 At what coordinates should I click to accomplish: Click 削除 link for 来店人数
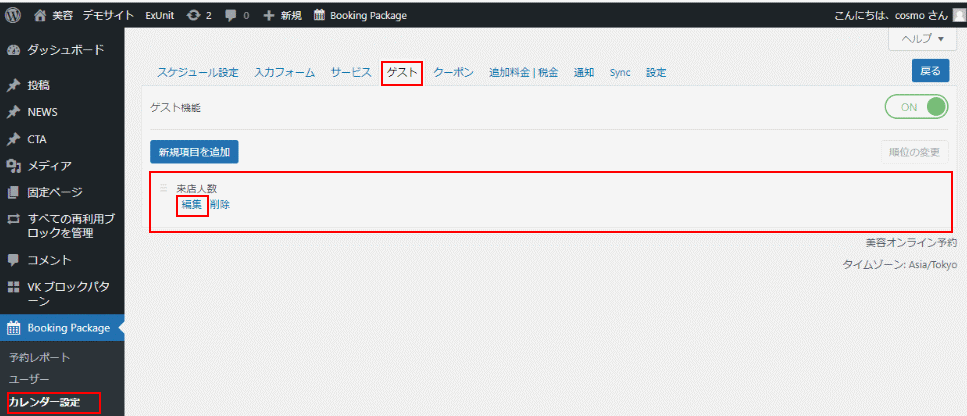(220, 205)
